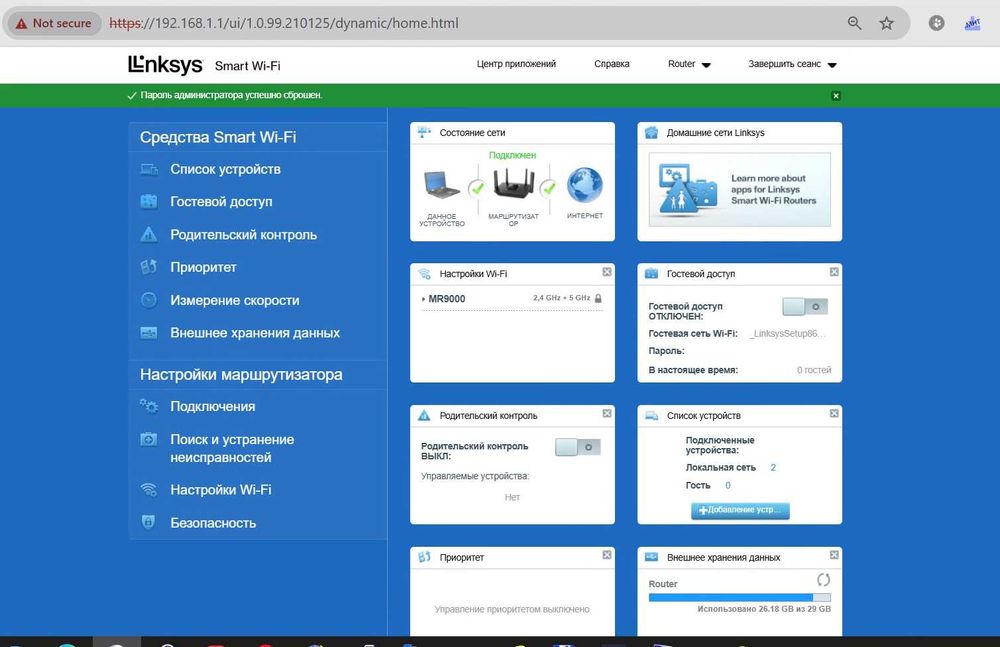
Task: Open Список устройств from sidebar
Action: click(225, 169)
